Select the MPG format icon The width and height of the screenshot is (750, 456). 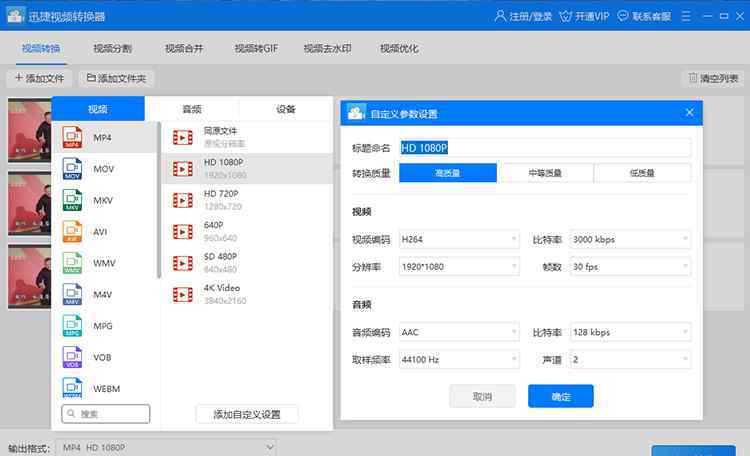pos(72,326)
